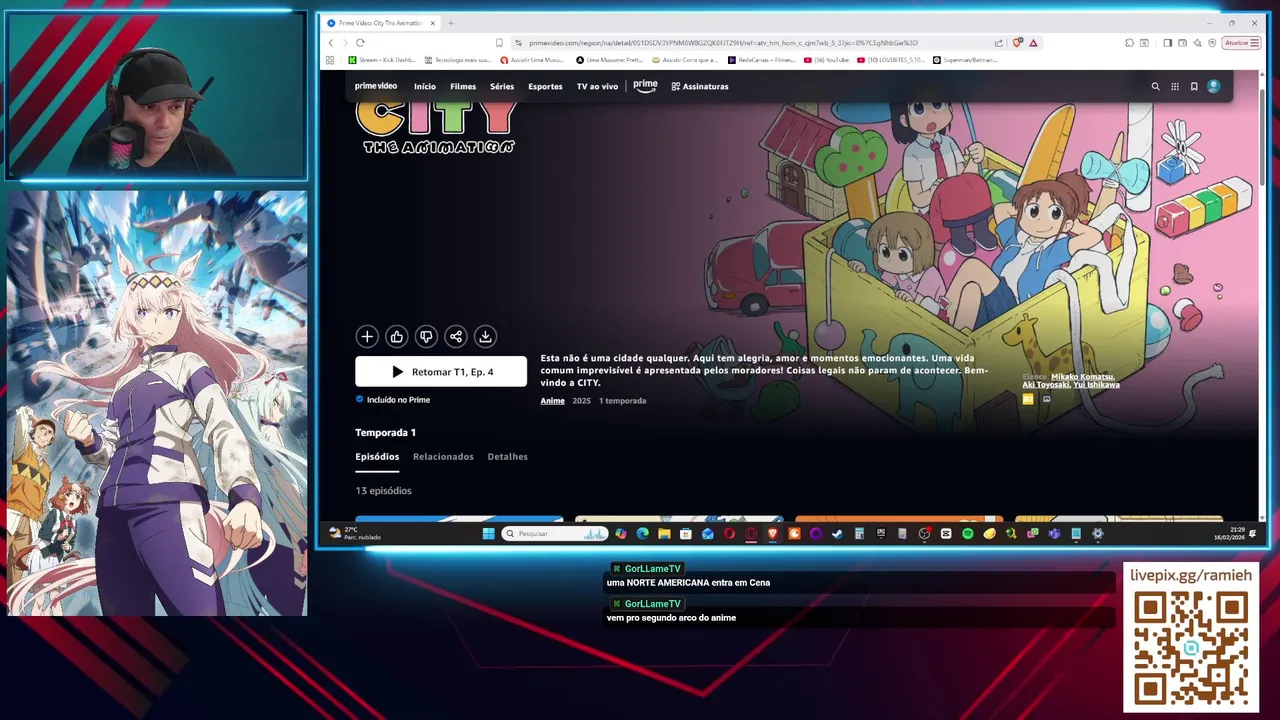This screenshot has width=1280, height=720.
Task: Open a new browser tab with plus
Action: (x=450, y=23)
